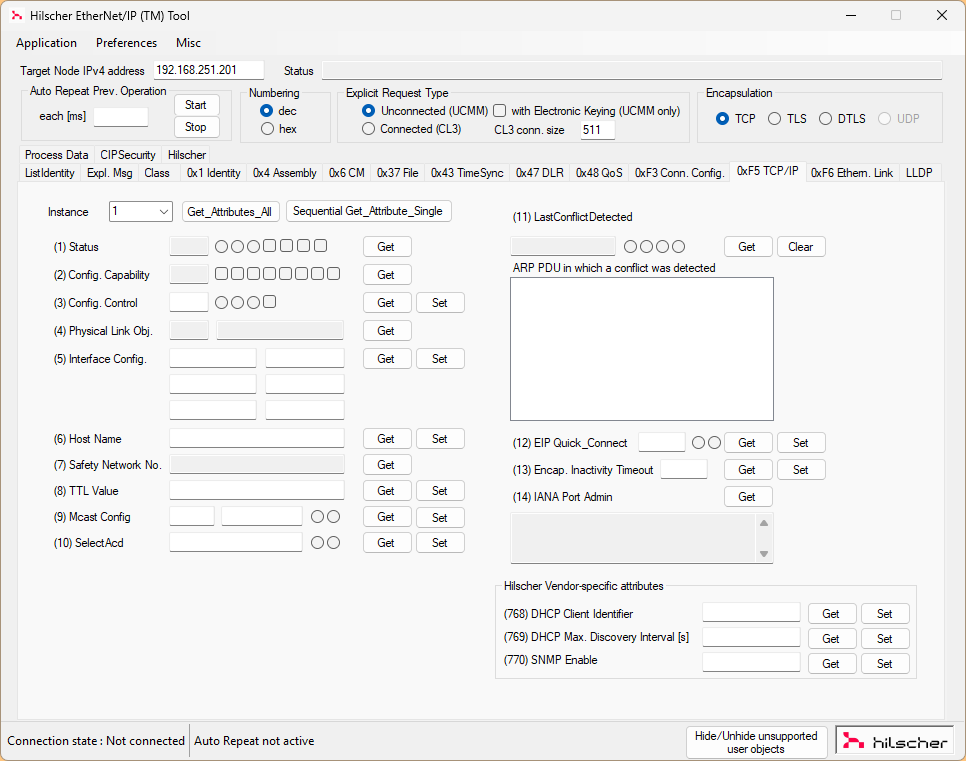Get the (6) Host Name attribute

[386, 439]
